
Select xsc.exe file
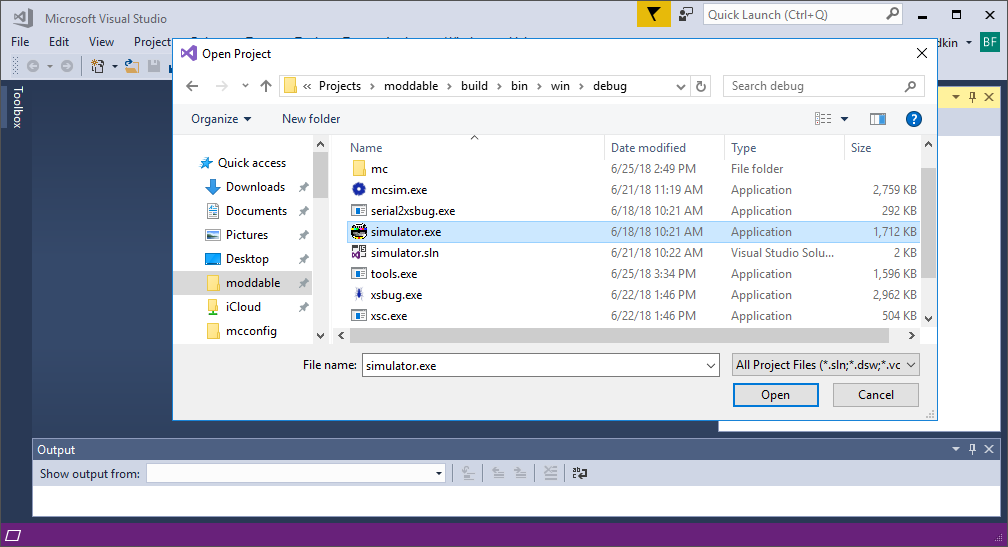(633, 316)
